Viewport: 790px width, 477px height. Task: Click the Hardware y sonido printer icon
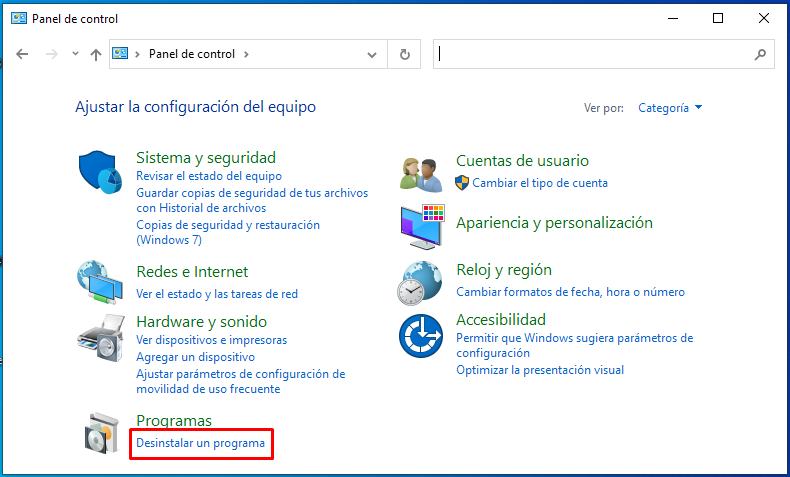[x=100, y=336]
